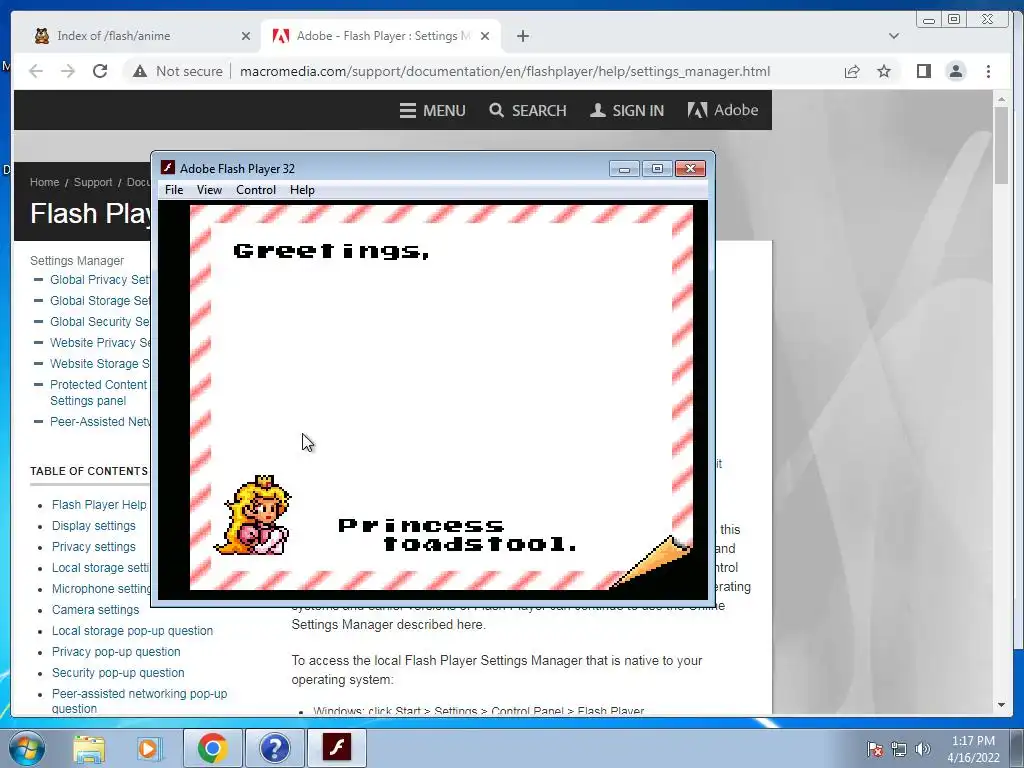Bookmark this page with the star icon

click(884, 71)
